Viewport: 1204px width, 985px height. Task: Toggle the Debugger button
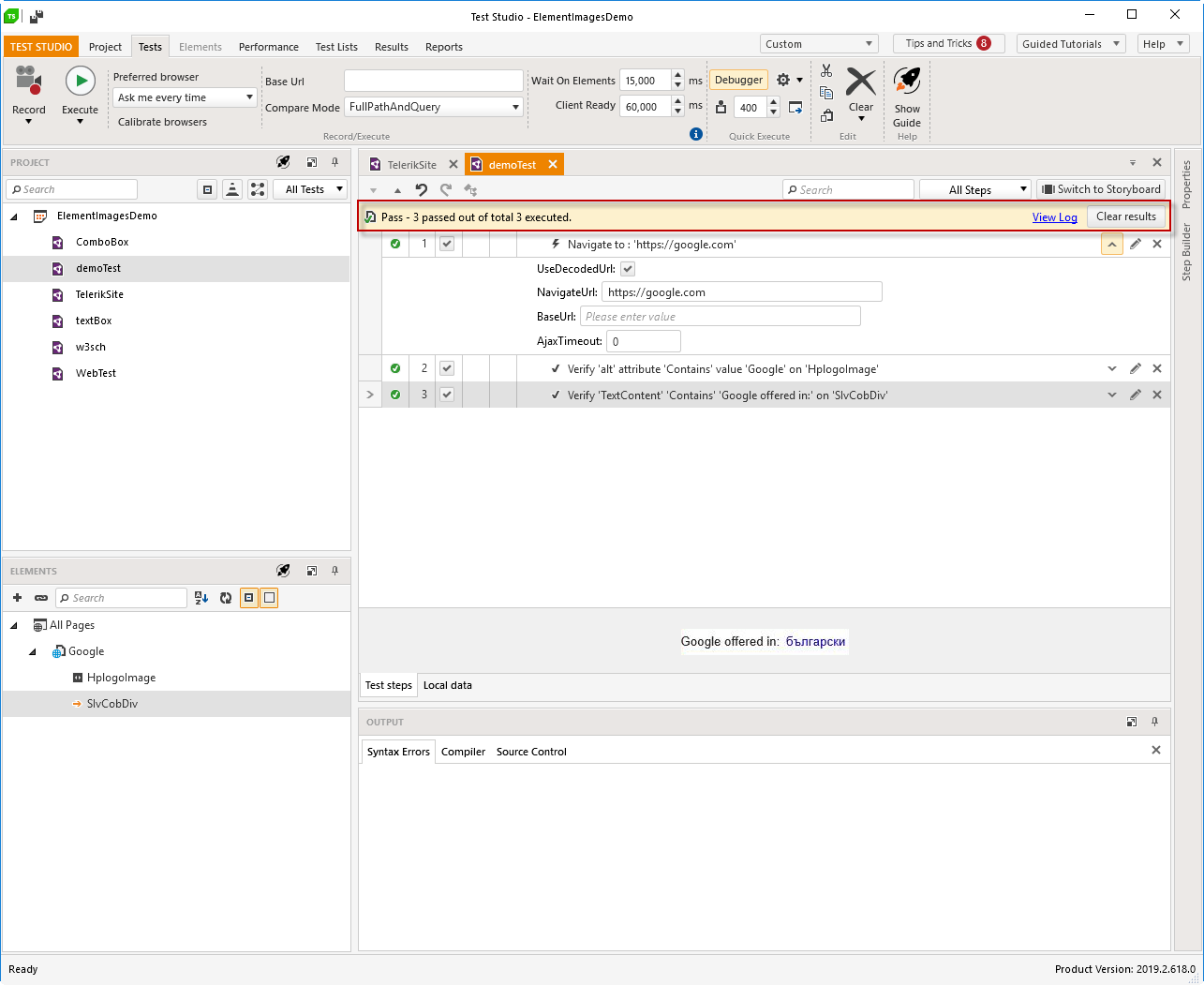(x=738, y=80)
